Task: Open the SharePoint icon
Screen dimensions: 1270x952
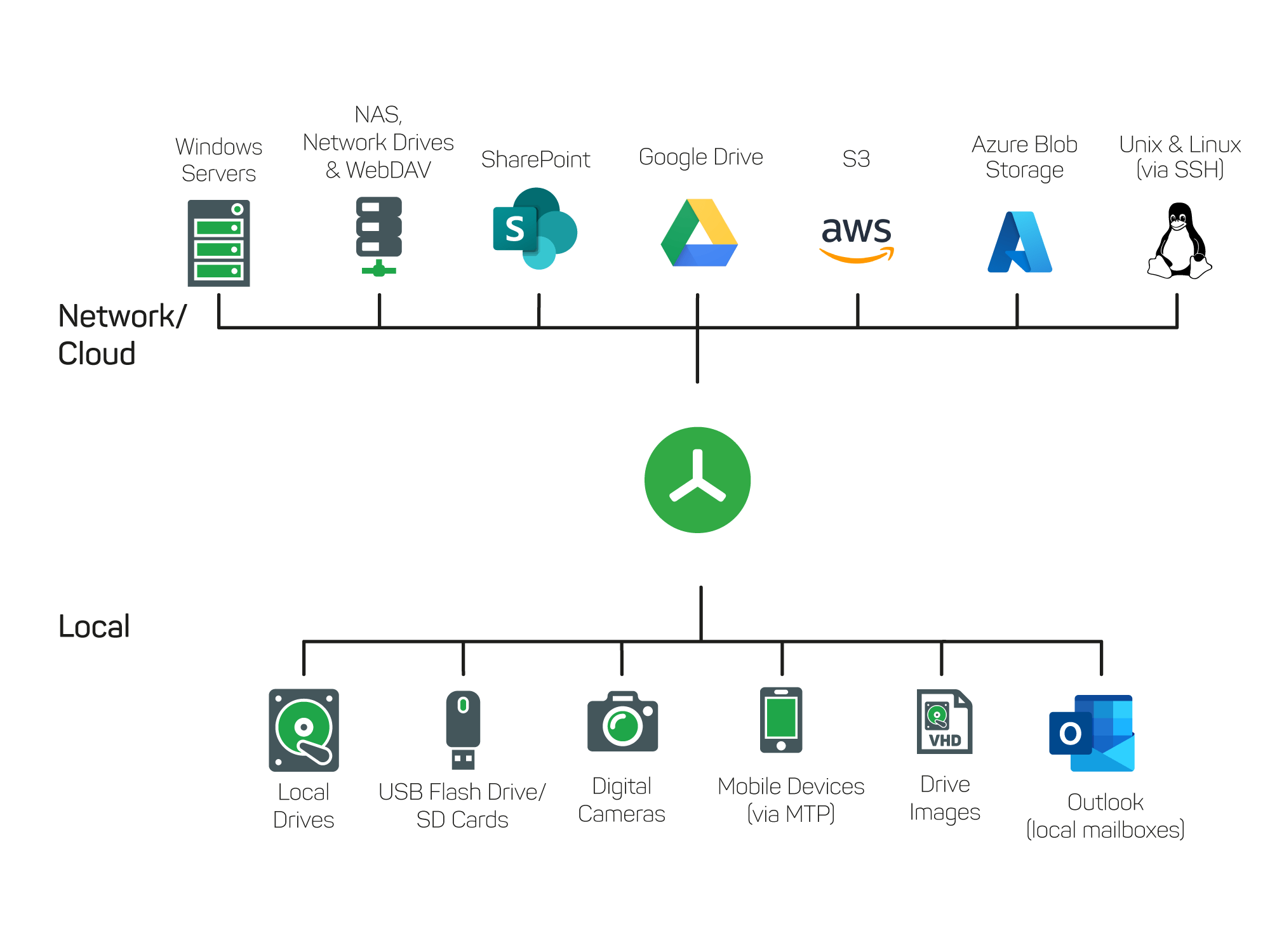Action: (535, 230)
